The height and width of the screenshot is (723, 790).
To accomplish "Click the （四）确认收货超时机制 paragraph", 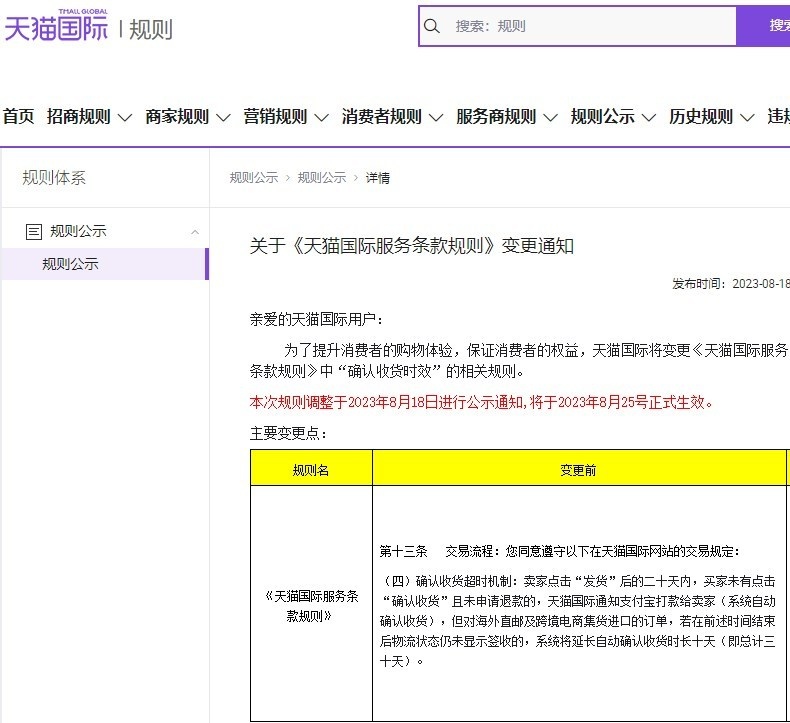I will [x=577, y=621].
